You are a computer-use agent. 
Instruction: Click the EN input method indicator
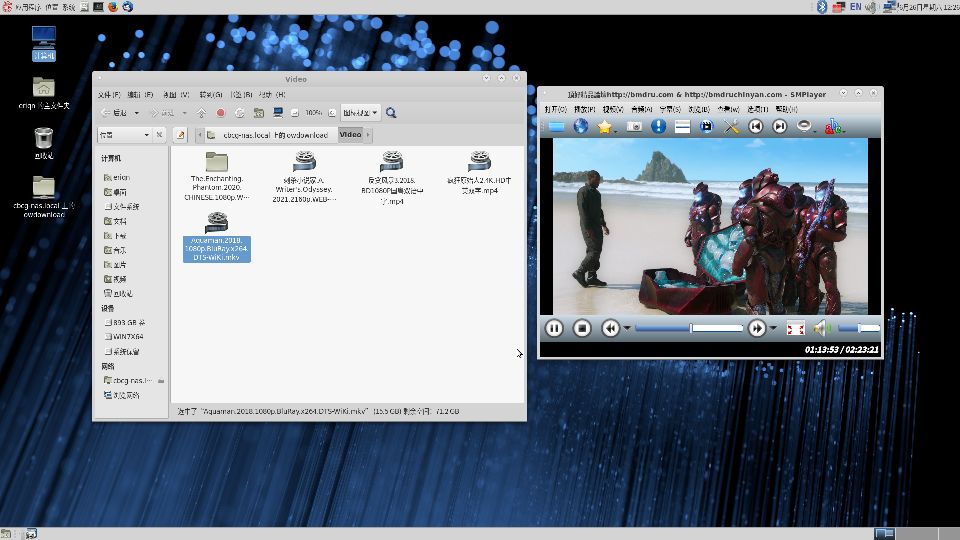[855, 7]
